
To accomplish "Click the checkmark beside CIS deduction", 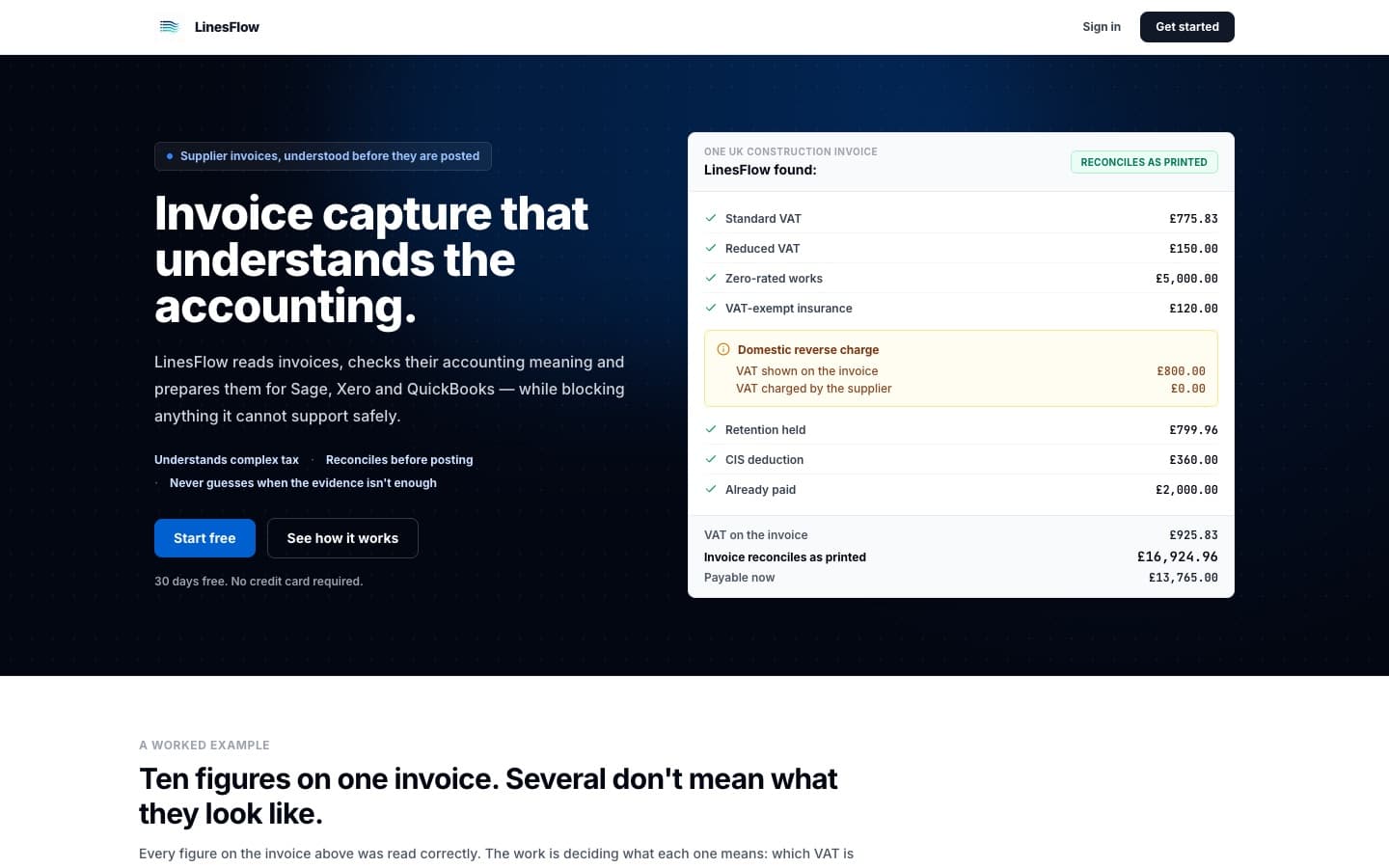I will pos(711,459).
